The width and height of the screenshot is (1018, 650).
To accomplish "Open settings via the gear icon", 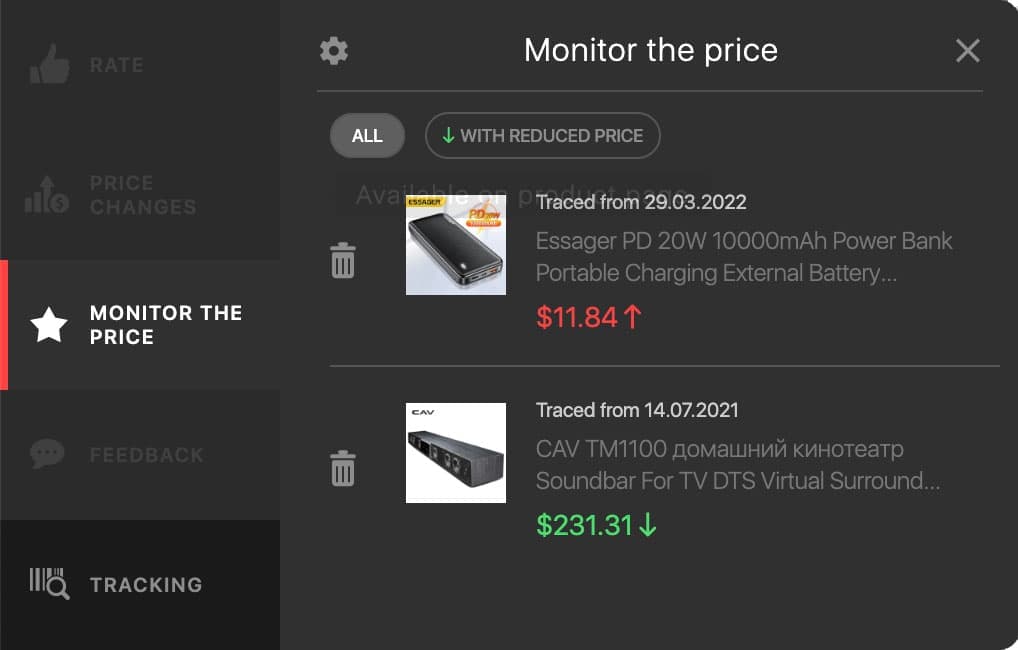I will point(334,51).
